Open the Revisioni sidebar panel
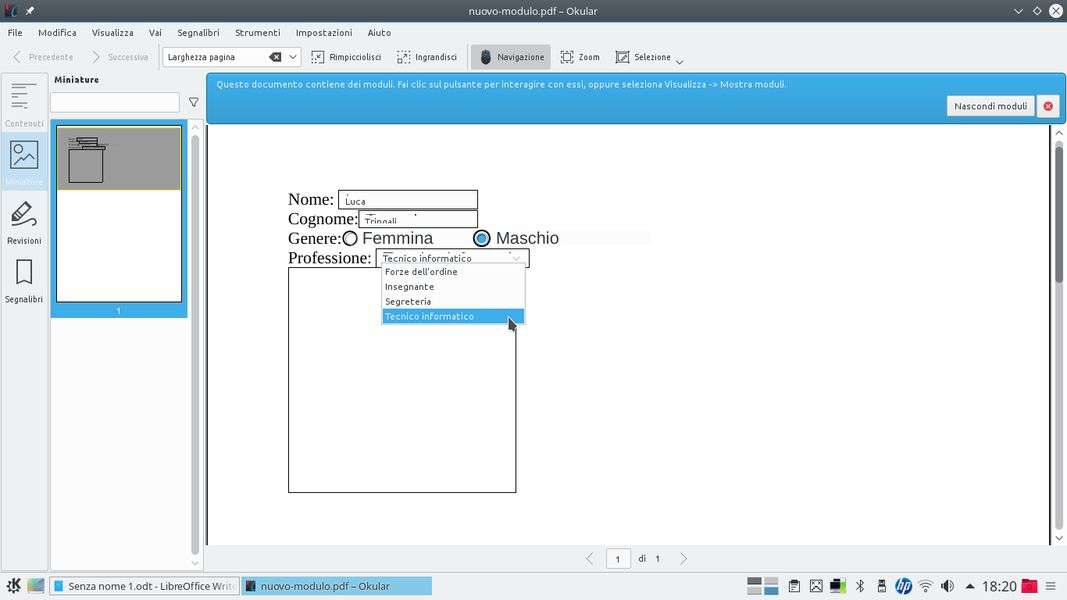The height and width of the screenshot is (600, 1067). (24, 222)
